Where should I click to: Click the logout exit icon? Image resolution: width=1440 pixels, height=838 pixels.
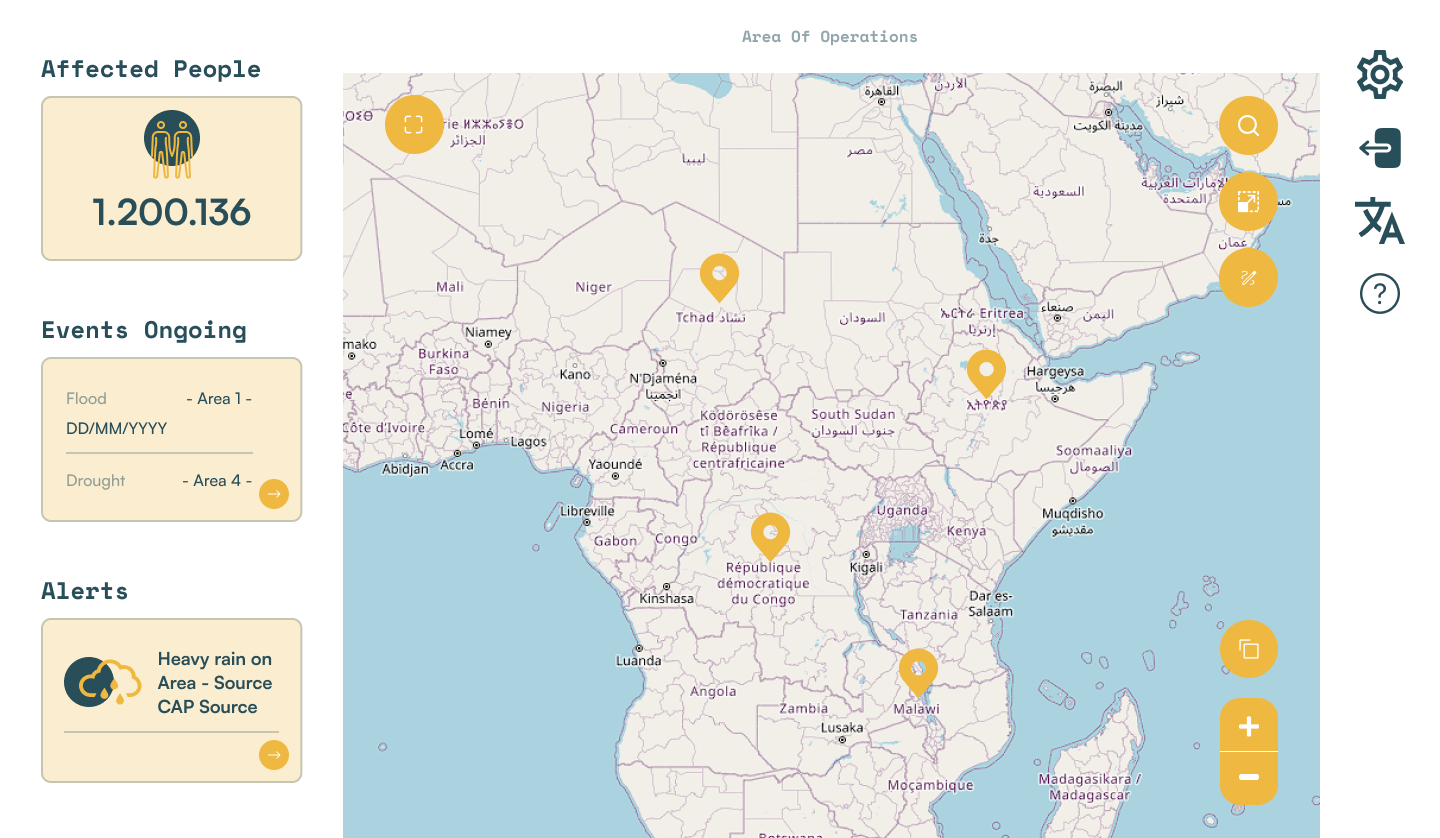1380,148
